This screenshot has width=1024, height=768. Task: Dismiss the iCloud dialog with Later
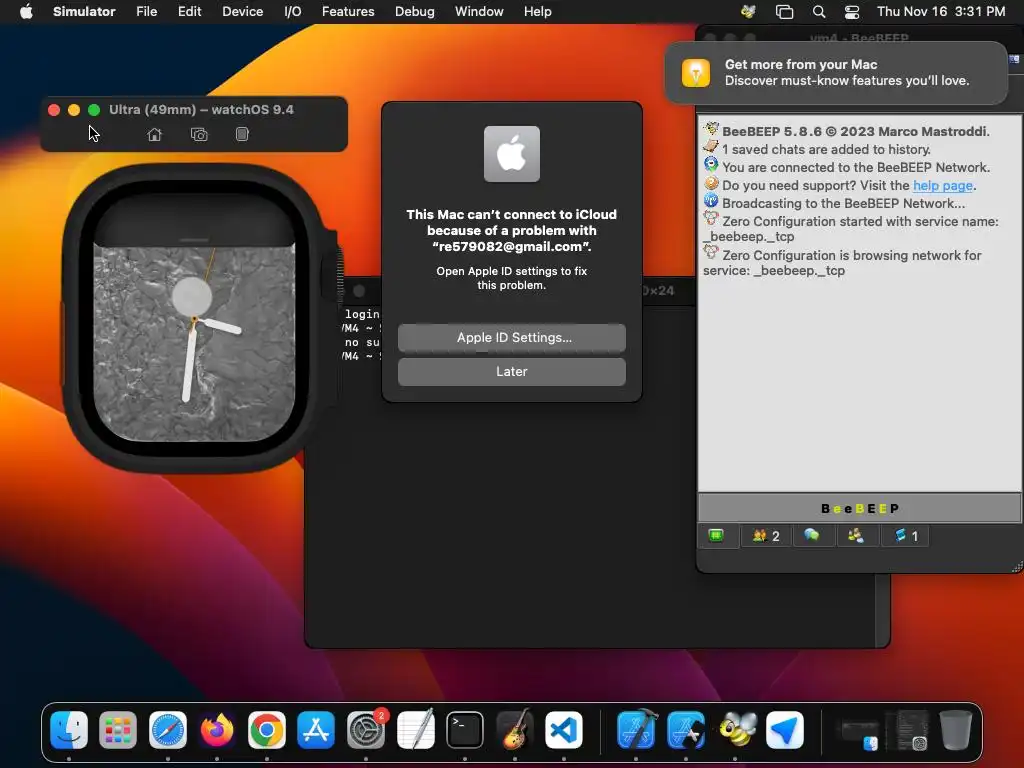(511, 372)
